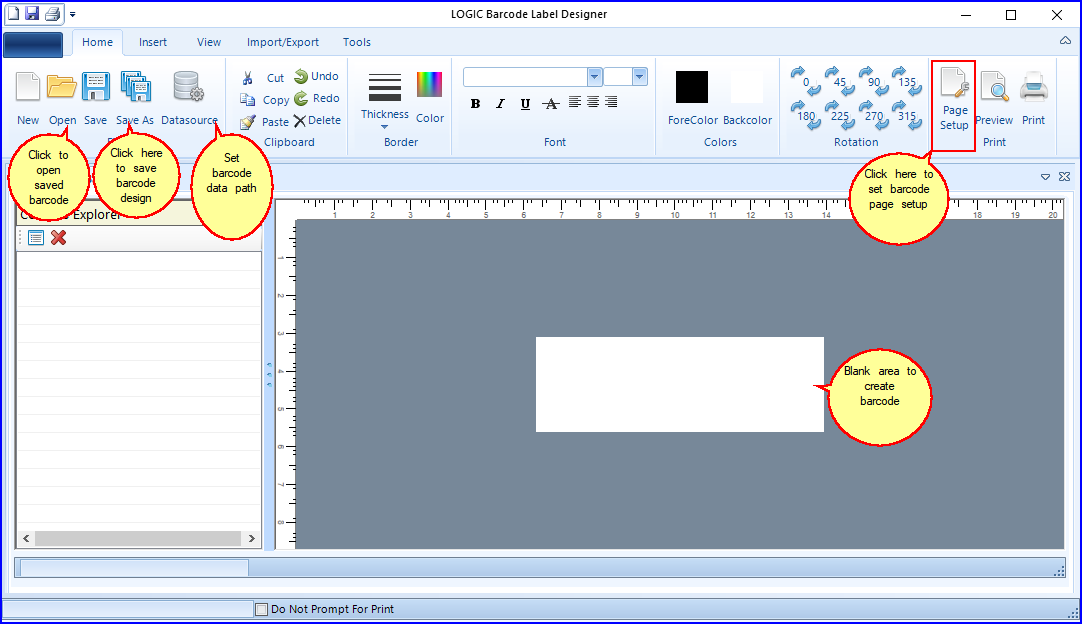Open the border Color picker

[429, 97]
